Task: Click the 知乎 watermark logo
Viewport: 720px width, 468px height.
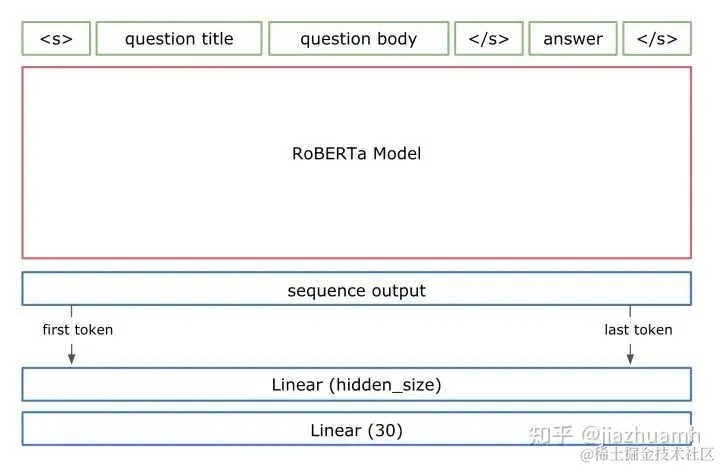Action: click(x=552, y=434)
